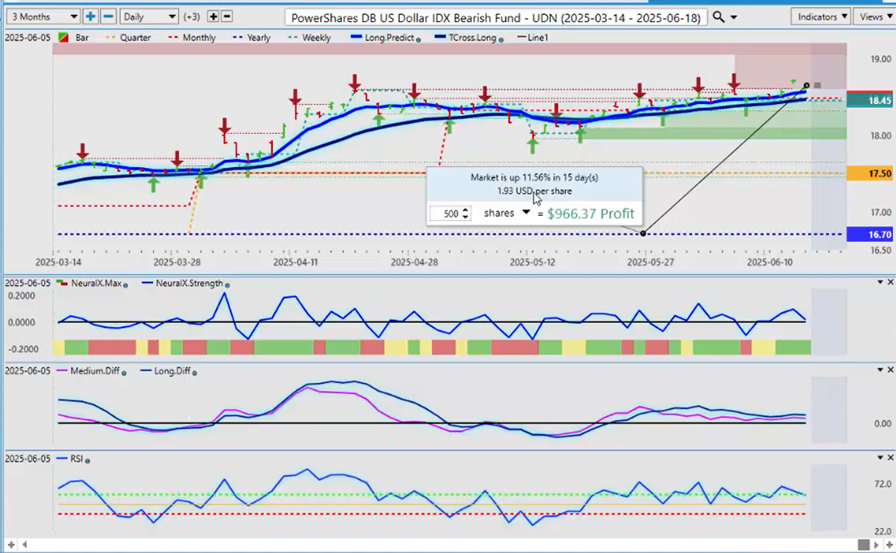Click the Medium.Diff legend entry
Screen dimensions: 896x553
89,371
